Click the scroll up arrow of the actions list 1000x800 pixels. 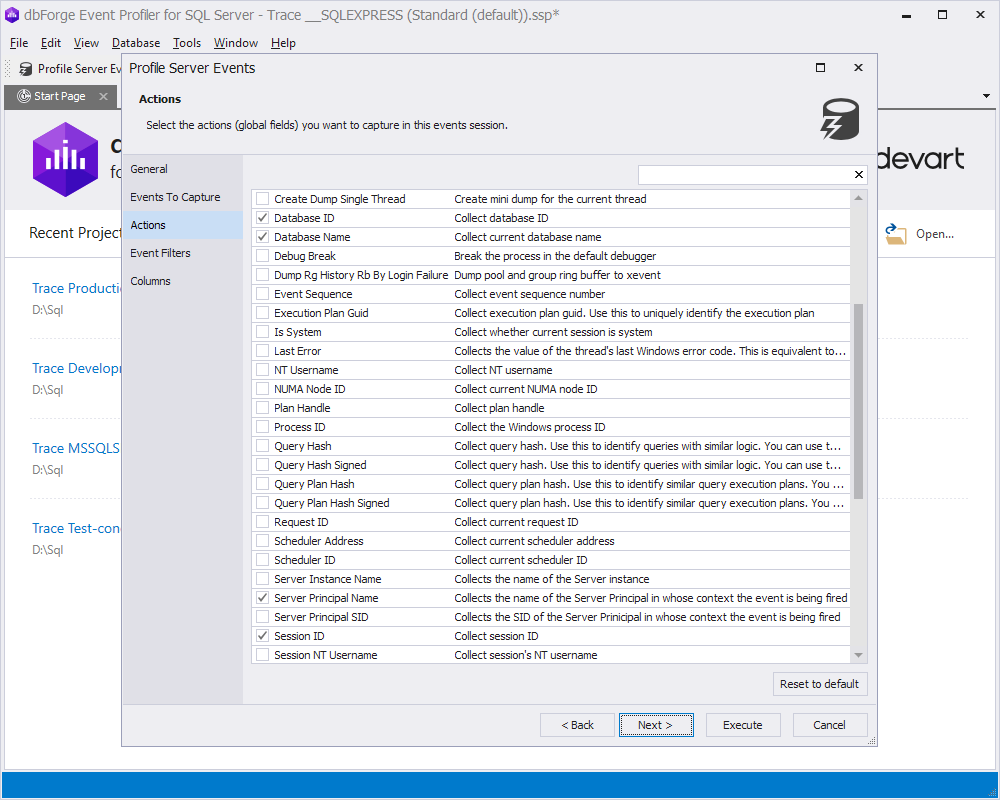[858, 198]
